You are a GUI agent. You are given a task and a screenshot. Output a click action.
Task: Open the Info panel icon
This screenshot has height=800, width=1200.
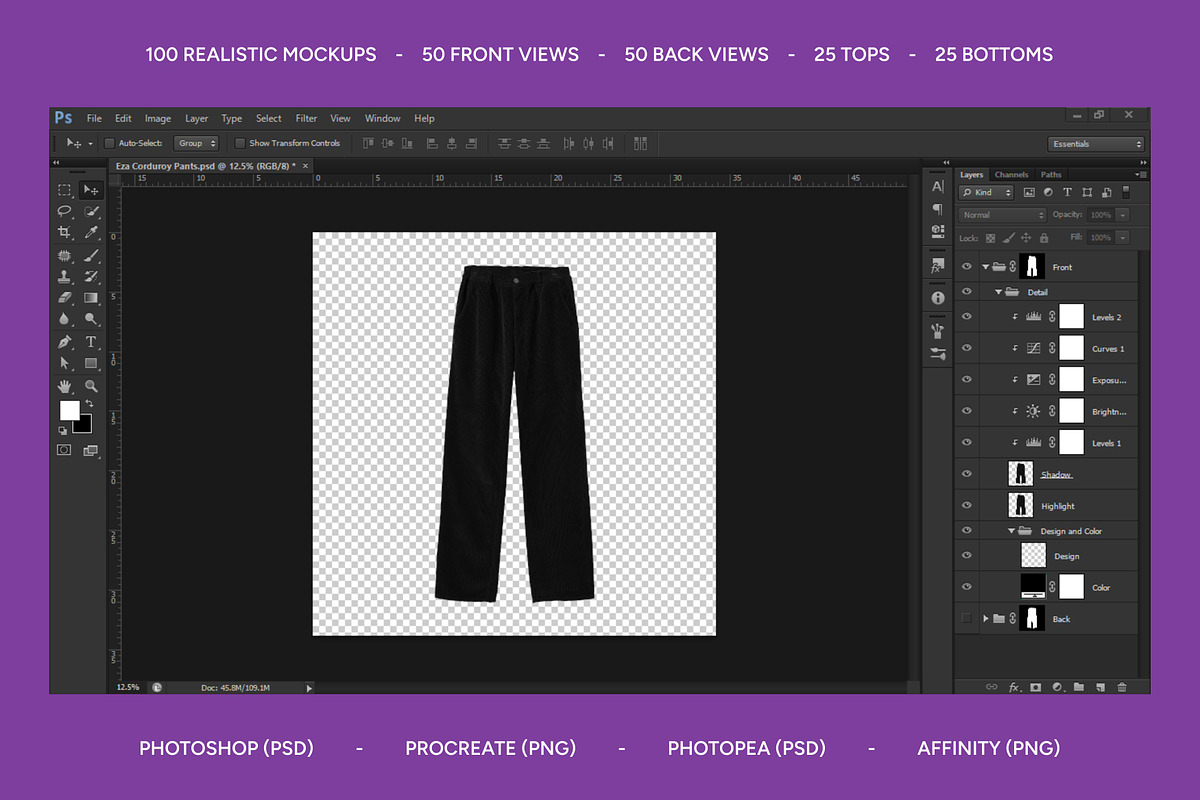937,298
